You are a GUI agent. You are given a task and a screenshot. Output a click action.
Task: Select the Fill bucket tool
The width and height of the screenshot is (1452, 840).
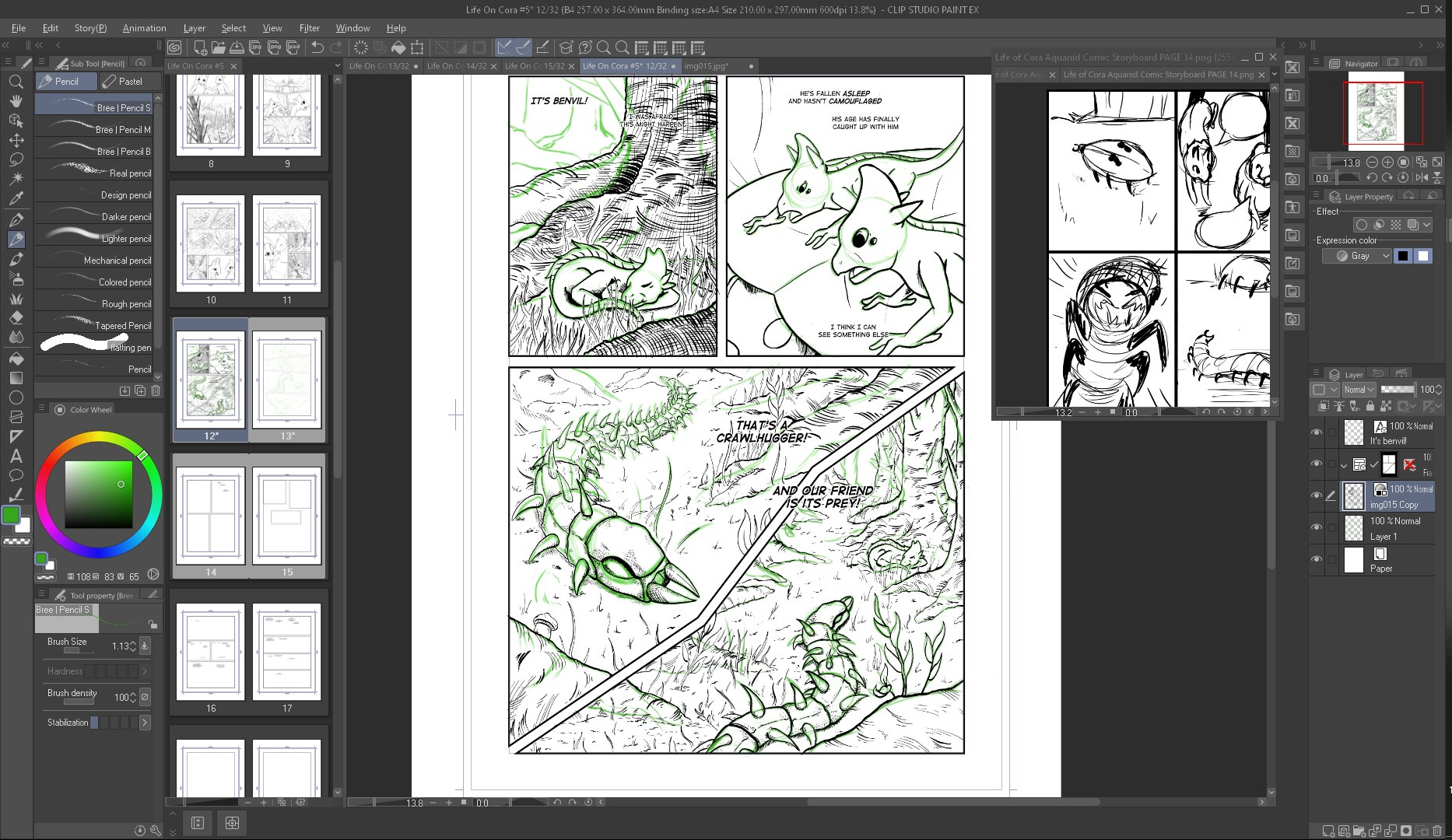[16, 359]
